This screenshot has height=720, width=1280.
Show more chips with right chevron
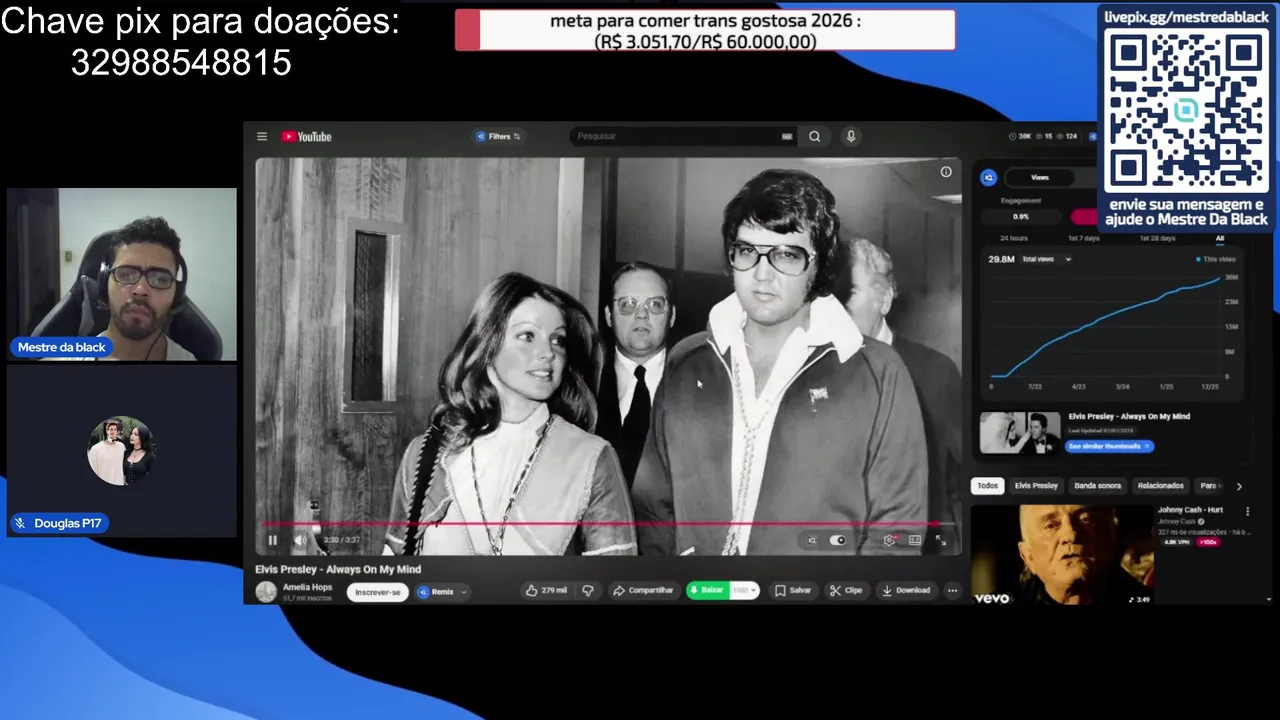(x=1239, y=486)
